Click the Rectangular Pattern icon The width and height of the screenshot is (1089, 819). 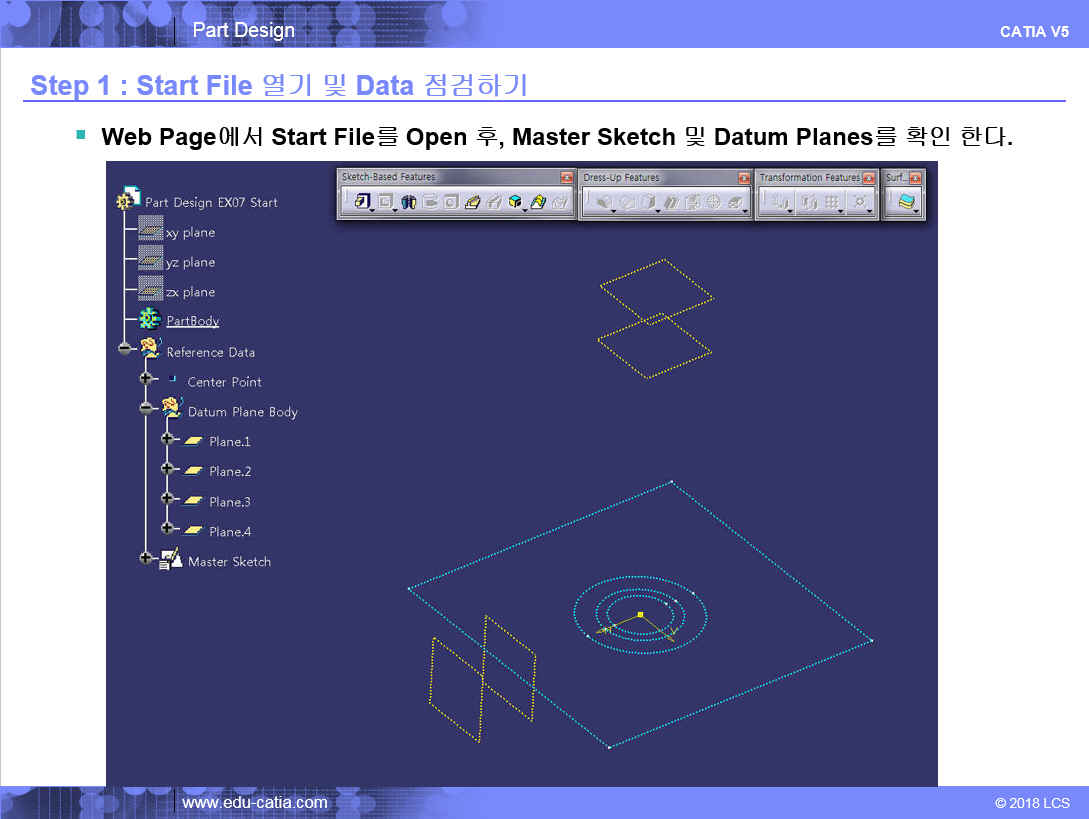(x=831, y=202)
